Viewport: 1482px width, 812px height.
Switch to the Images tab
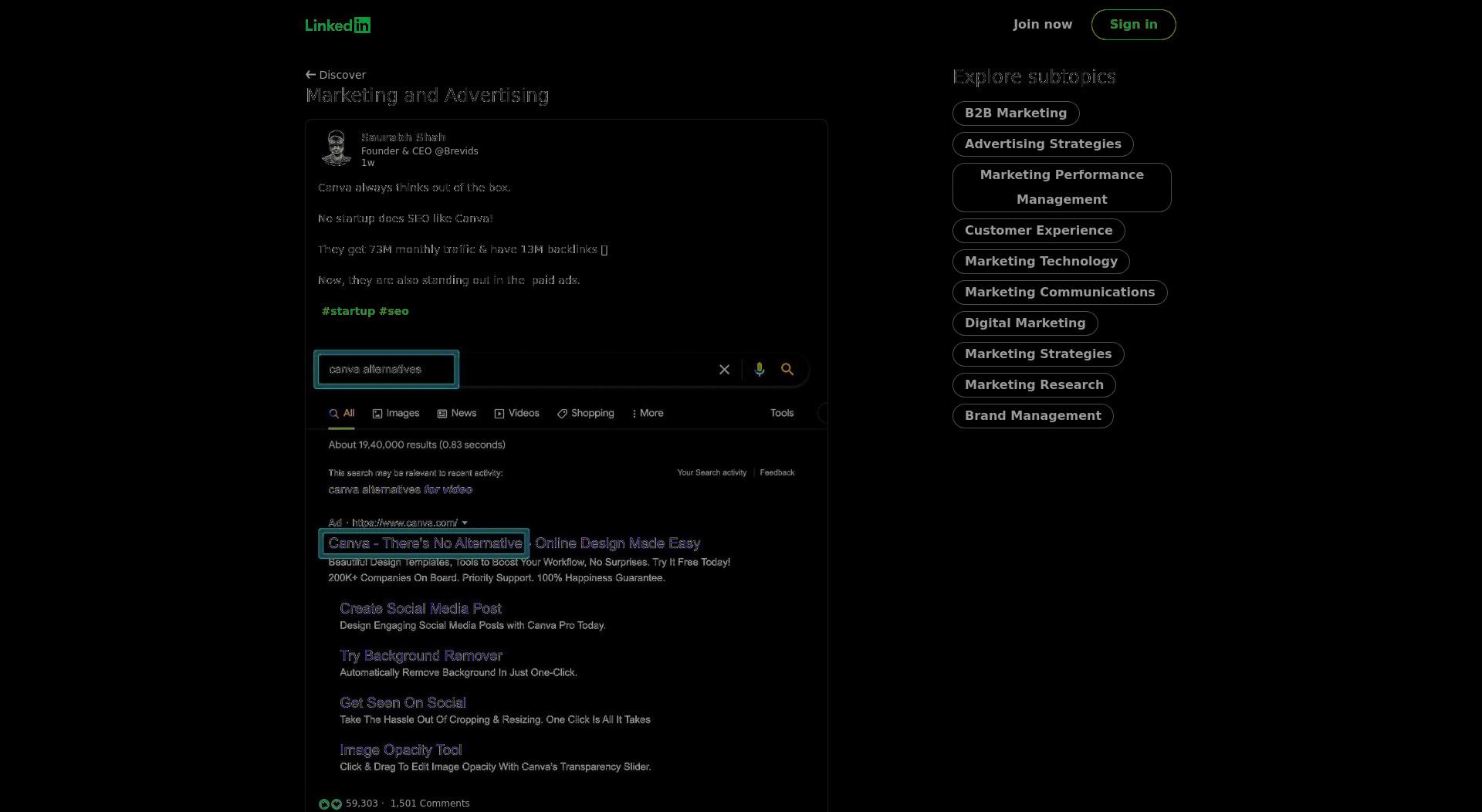coord(396,414)
